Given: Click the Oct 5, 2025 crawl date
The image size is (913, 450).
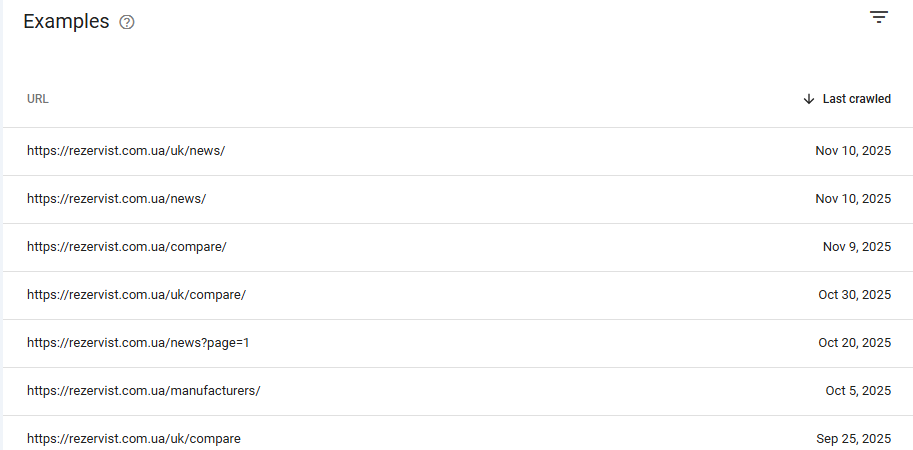Looking at the screenshot, I should tap(858, 391).
